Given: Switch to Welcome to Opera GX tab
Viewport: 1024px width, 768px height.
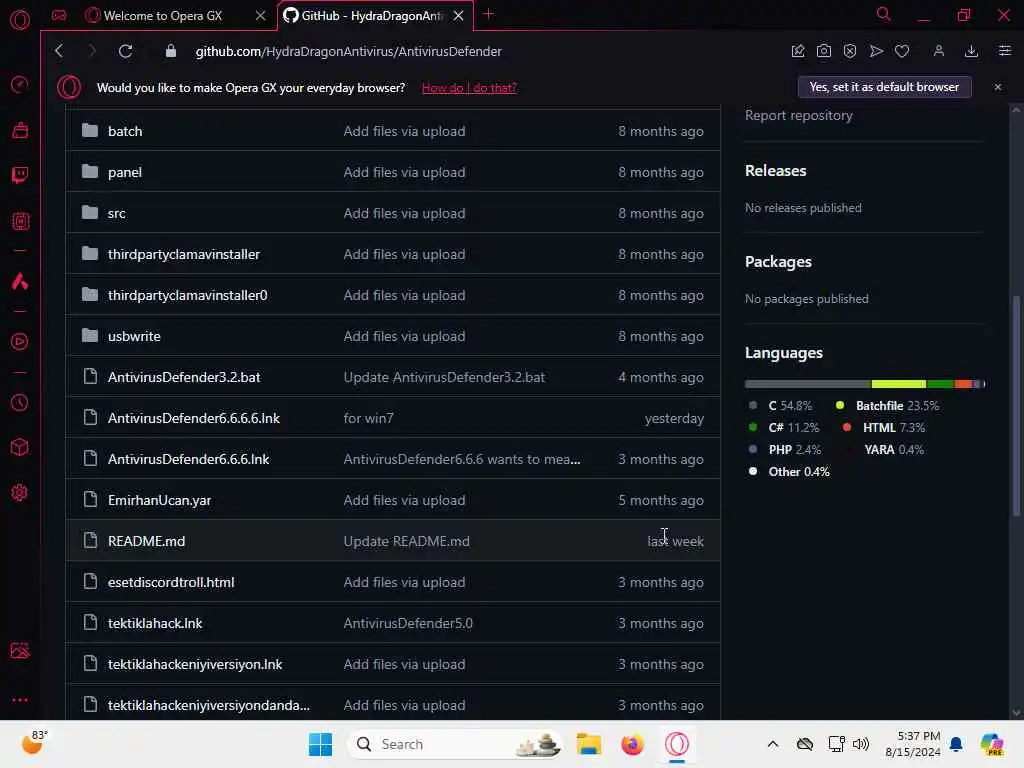Looking at the screenshot, I should click(x=163, y=16).
